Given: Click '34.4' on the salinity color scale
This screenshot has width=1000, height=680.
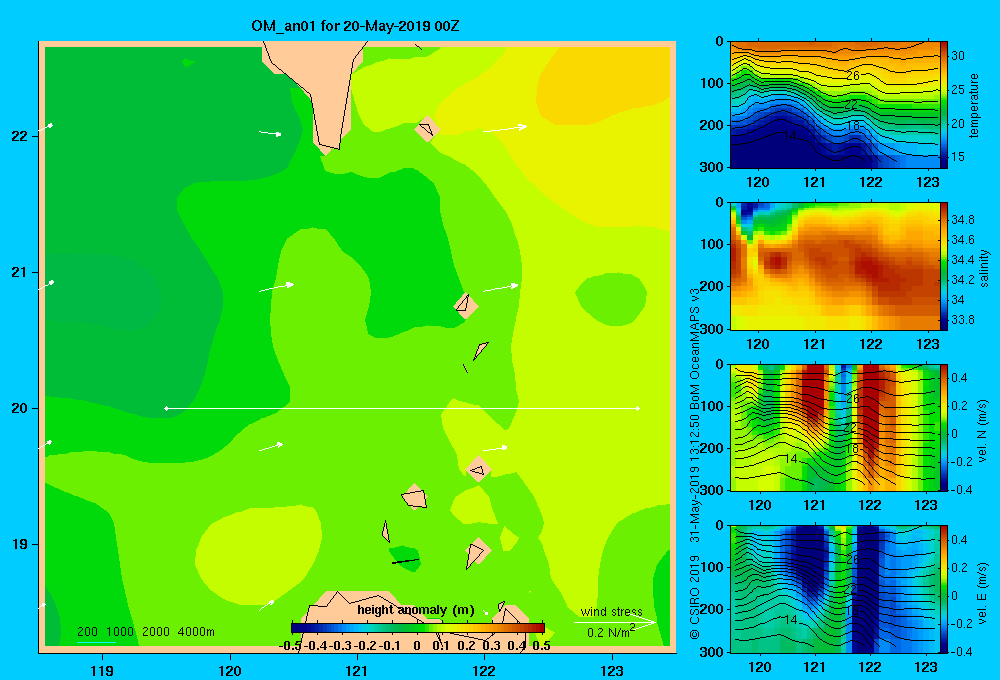Looking at the screenshot, I should point(962,260).
